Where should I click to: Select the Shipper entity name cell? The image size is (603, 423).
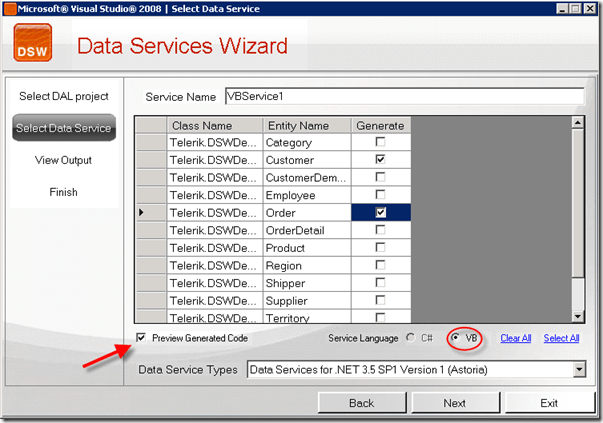click(x=307, y=283)
